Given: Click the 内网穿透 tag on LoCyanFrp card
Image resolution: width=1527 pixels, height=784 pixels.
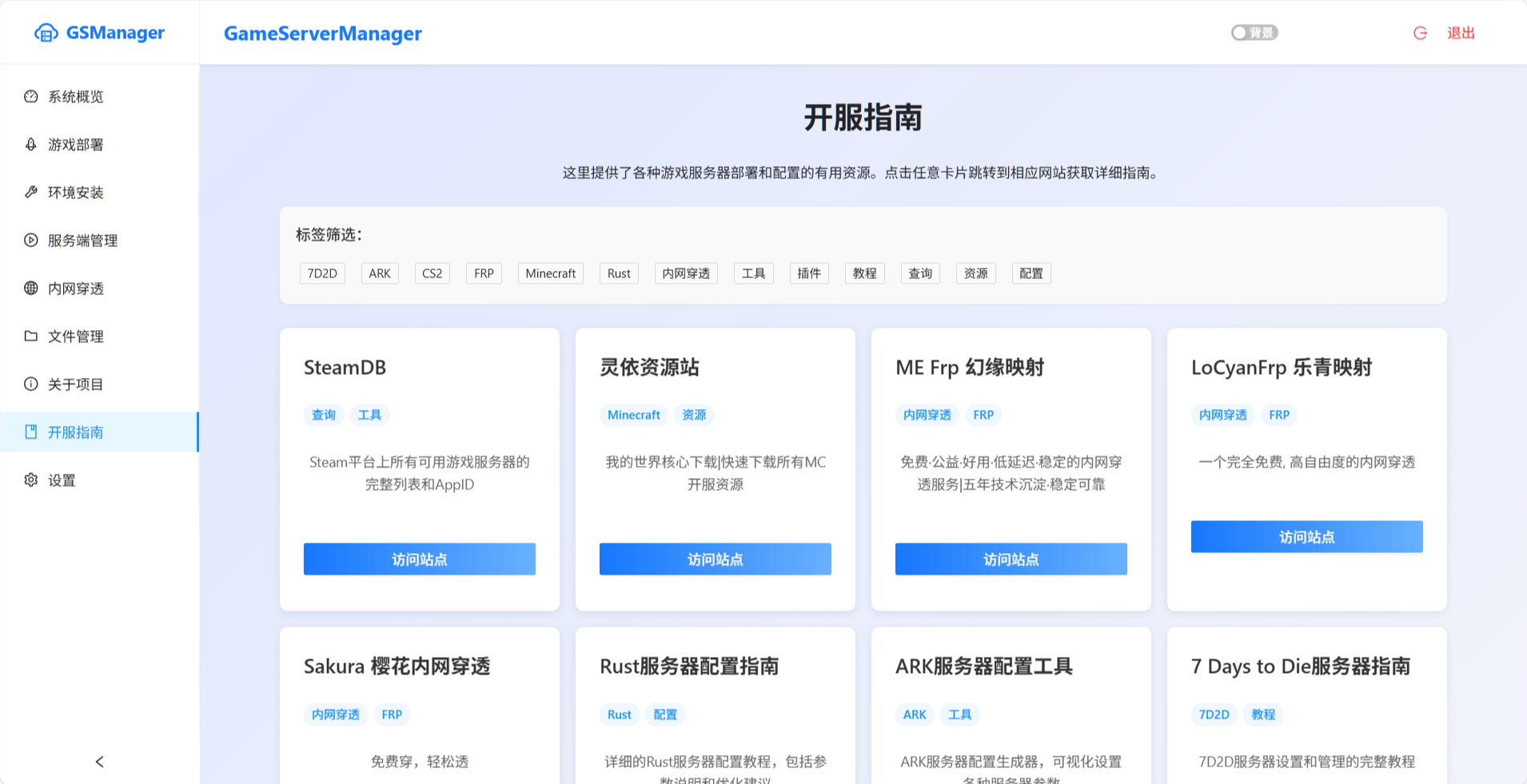Looking at the screenshot, I should pyautogui.click(x=1223, y=415).
